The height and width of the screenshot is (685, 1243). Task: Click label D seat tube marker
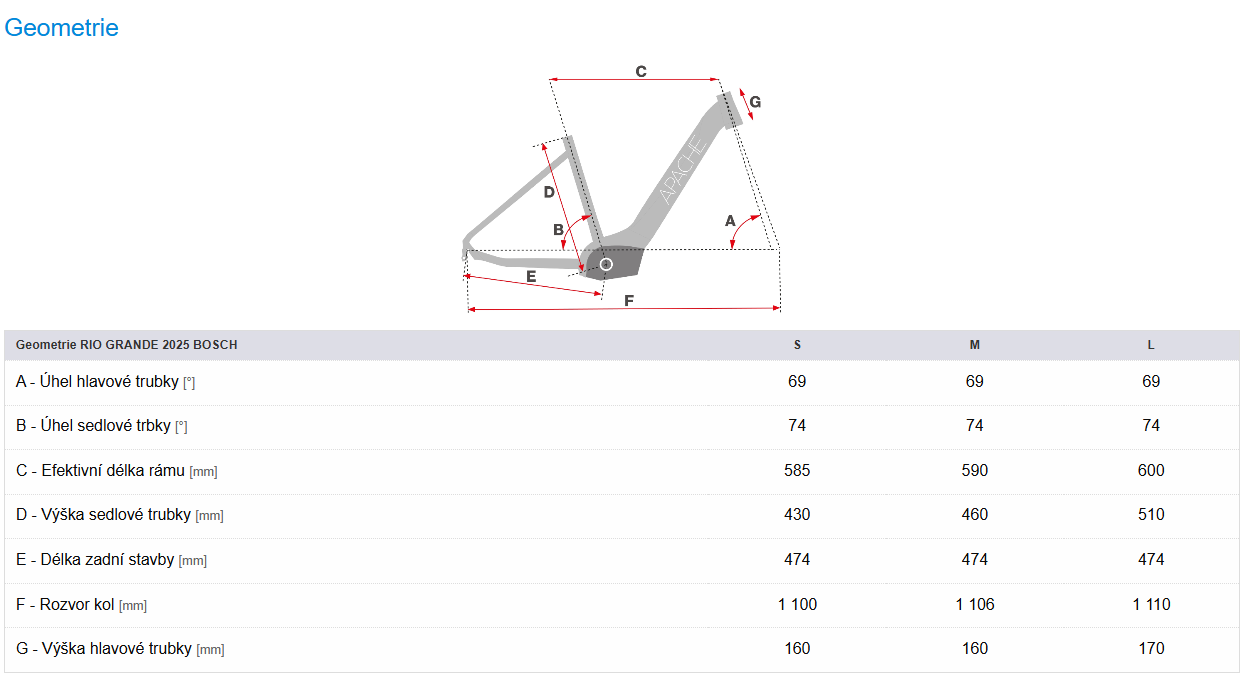click(x=548, y=192)
